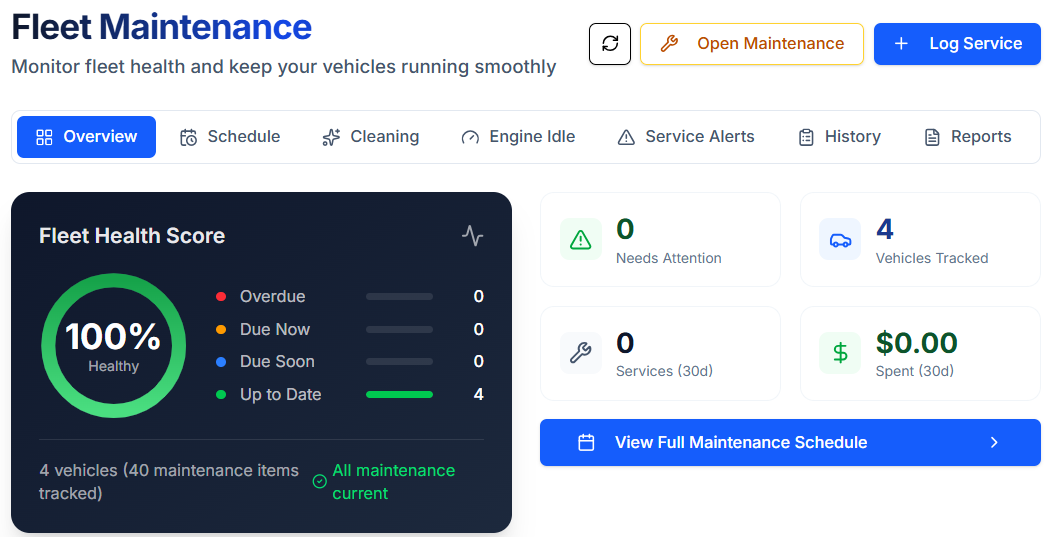The height and width of the screenshot is (537, 1055).
Task: Click the All maintenance current text
Action: (x=394, y=482)
